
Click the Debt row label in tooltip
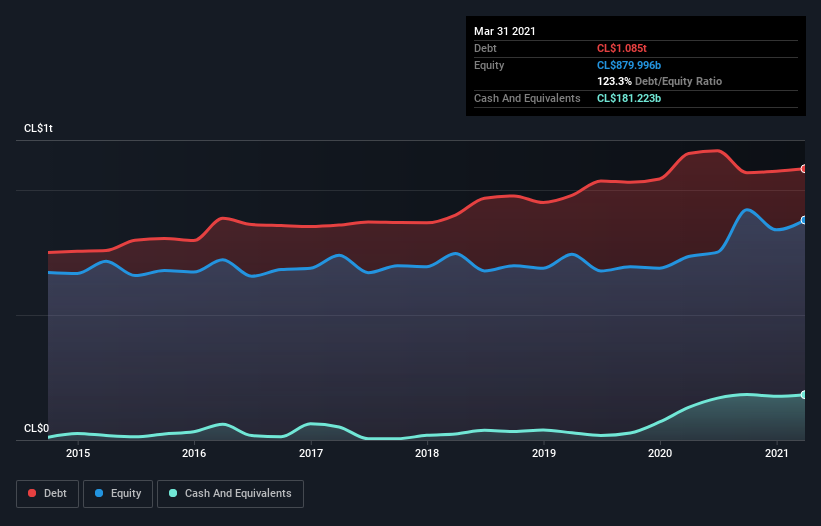coord(485,48)
